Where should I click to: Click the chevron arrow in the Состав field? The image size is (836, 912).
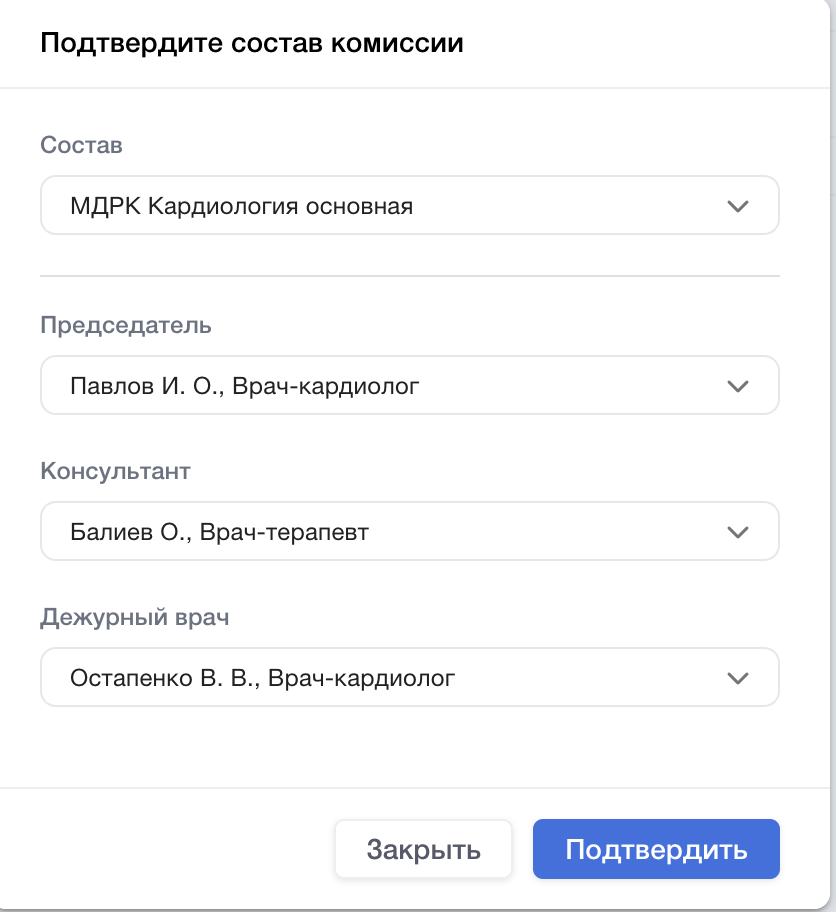pos(737,206)
